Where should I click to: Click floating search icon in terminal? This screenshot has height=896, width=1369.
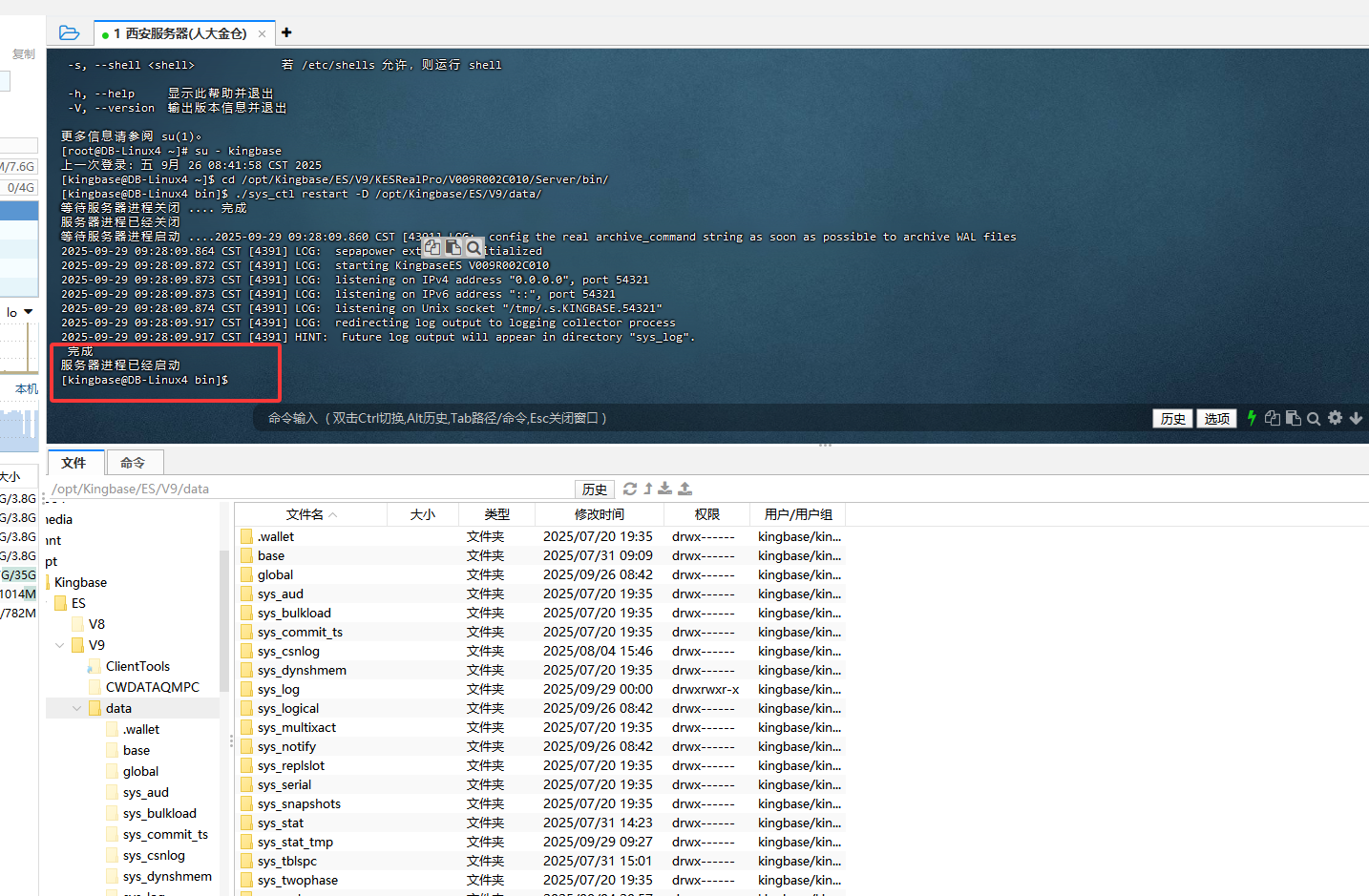click(474, 247)
